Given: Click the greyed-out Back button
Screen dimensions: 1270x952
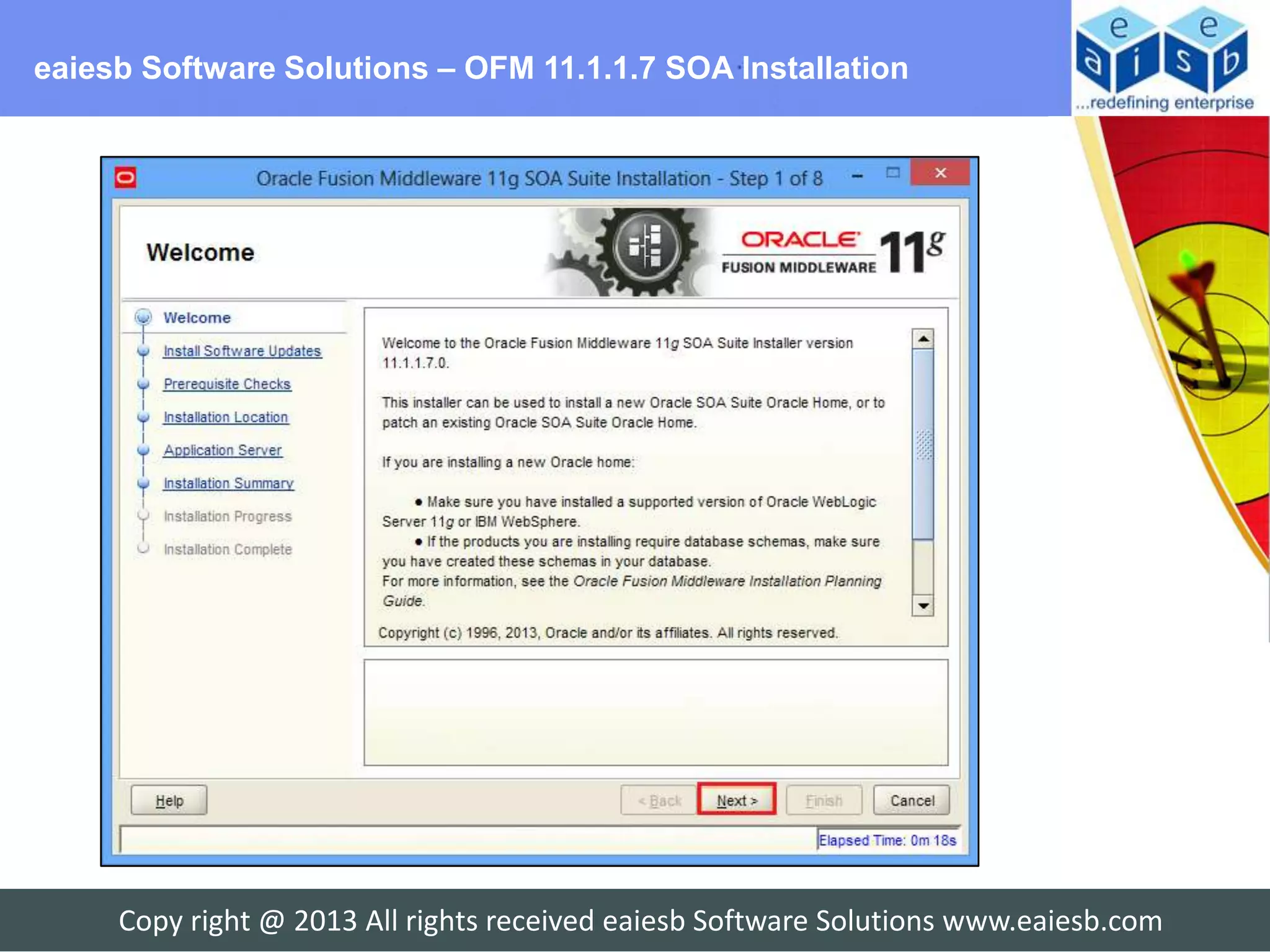Looking at the screenshot, I should (x=659, y=800).
